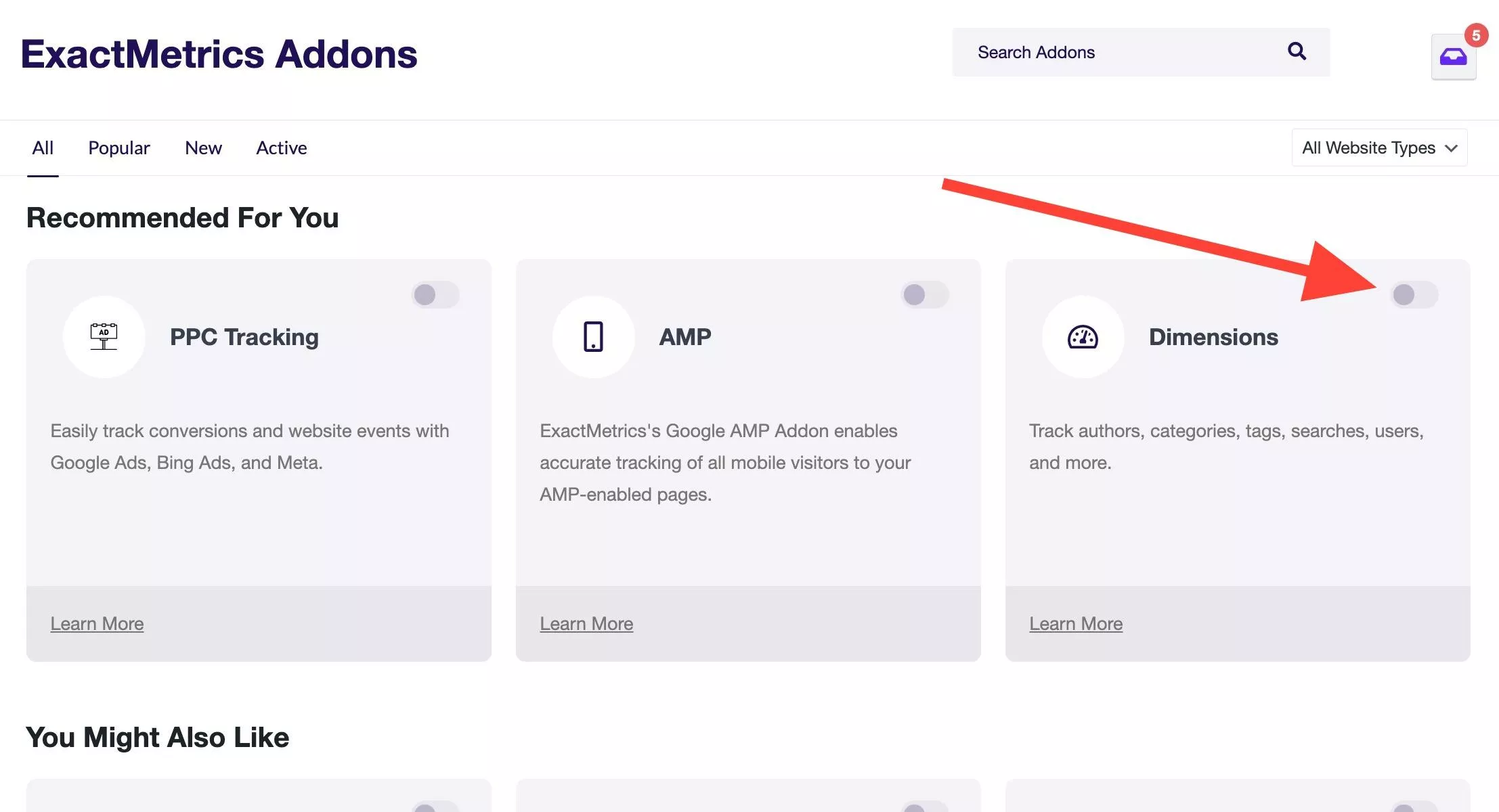Click the PPC Tracking card title
Screen dimensions: 1499x812
pyautogui.click(x=244, y=337)
